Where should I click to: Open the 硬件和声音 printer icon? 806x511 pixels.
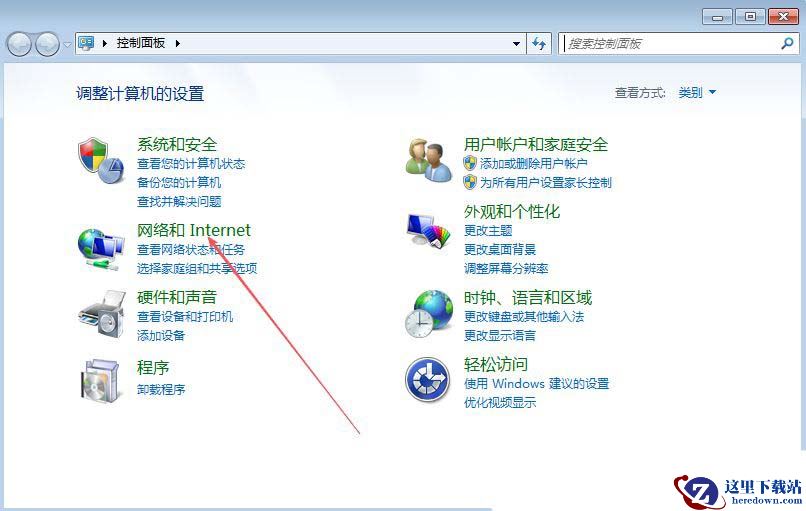(x=102, y=314)
